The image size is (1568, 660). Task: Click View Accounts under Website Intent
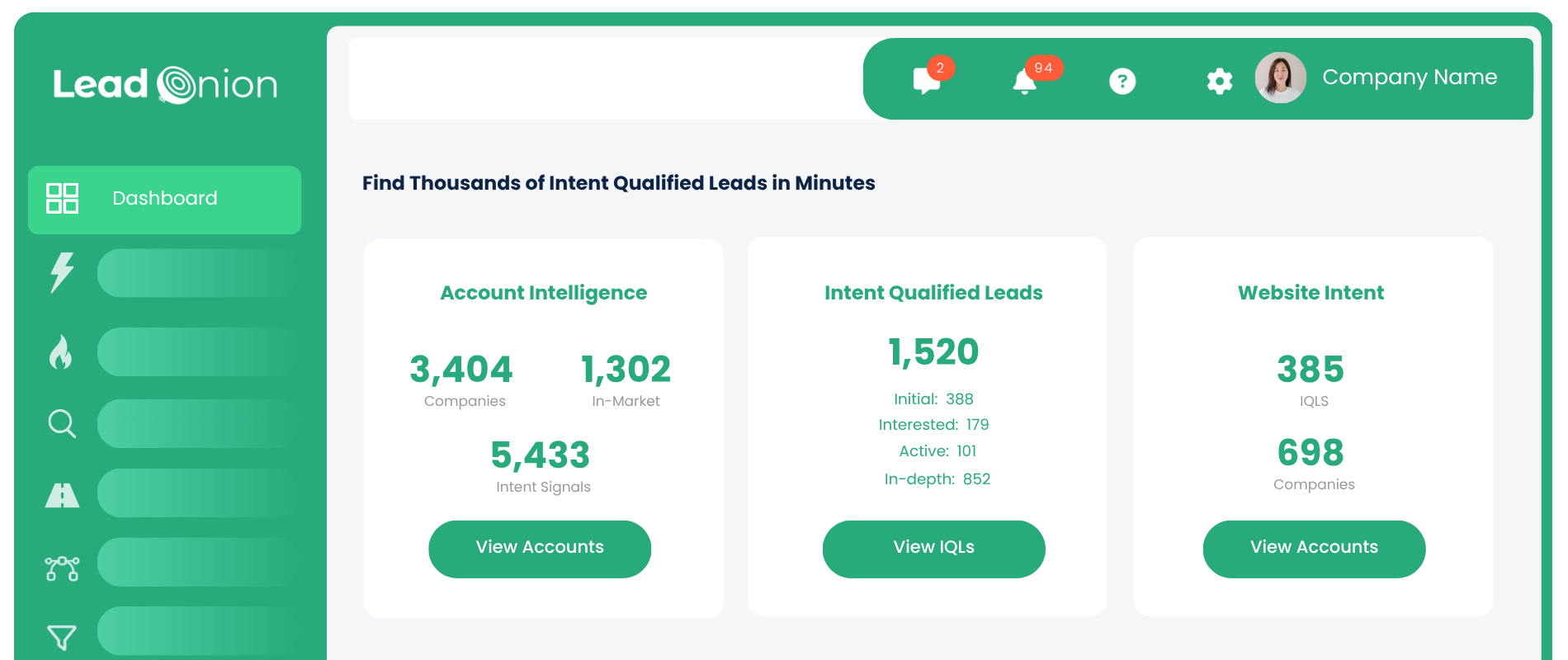1314,549
